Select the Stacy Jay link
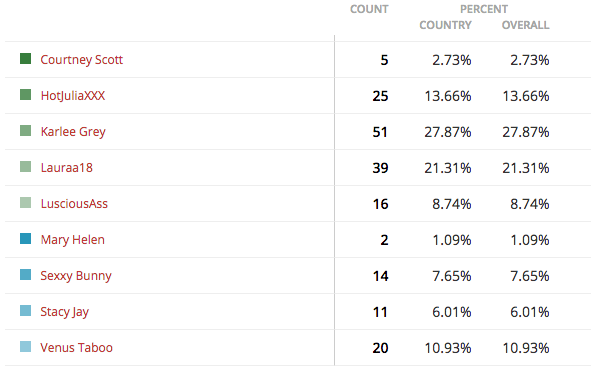This screenshot has width=591, height=374. click(64, 312)
